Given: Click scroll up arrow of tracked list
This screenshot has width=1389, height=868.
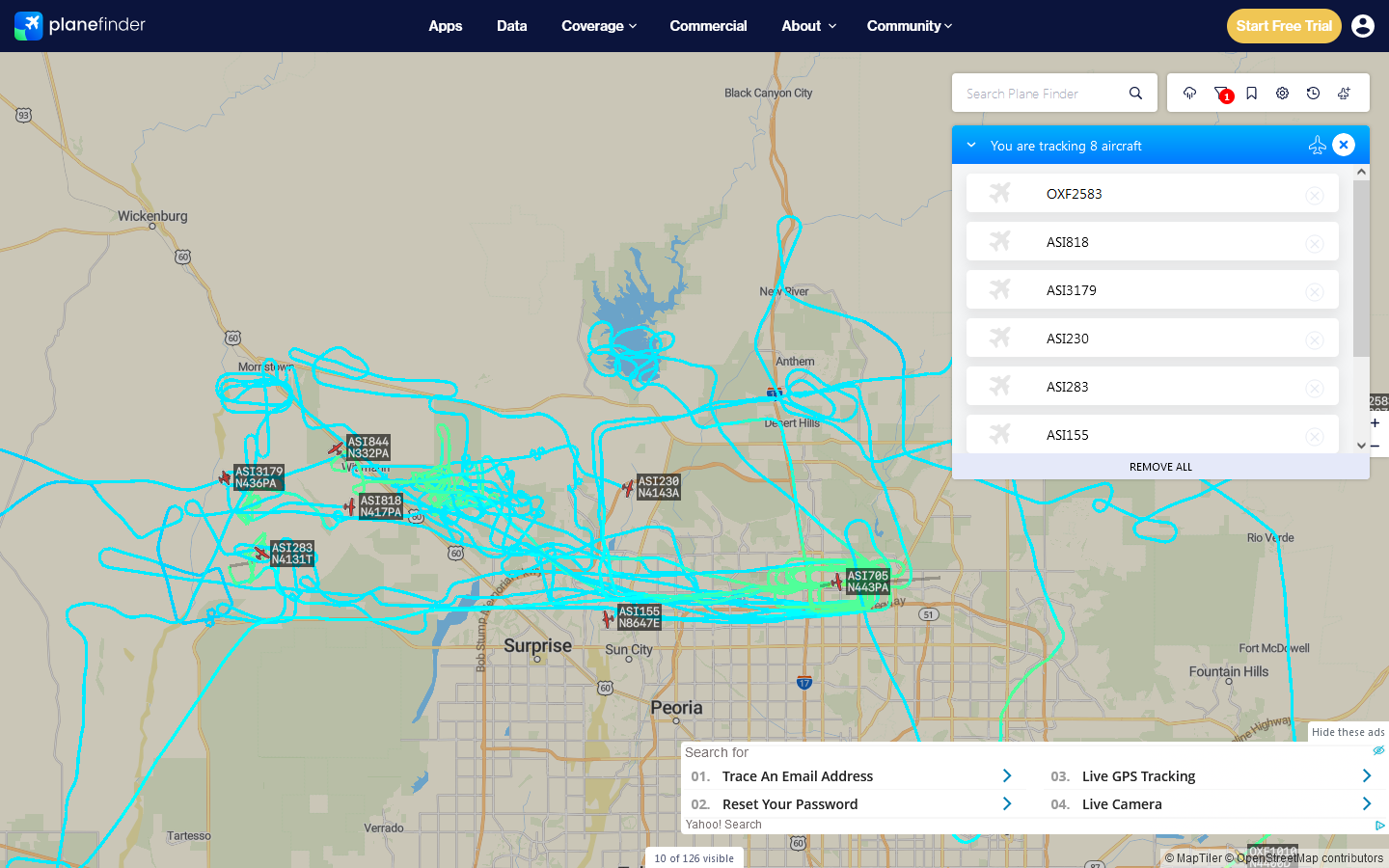Looking at the screenshot, I should click(1361, 172).
